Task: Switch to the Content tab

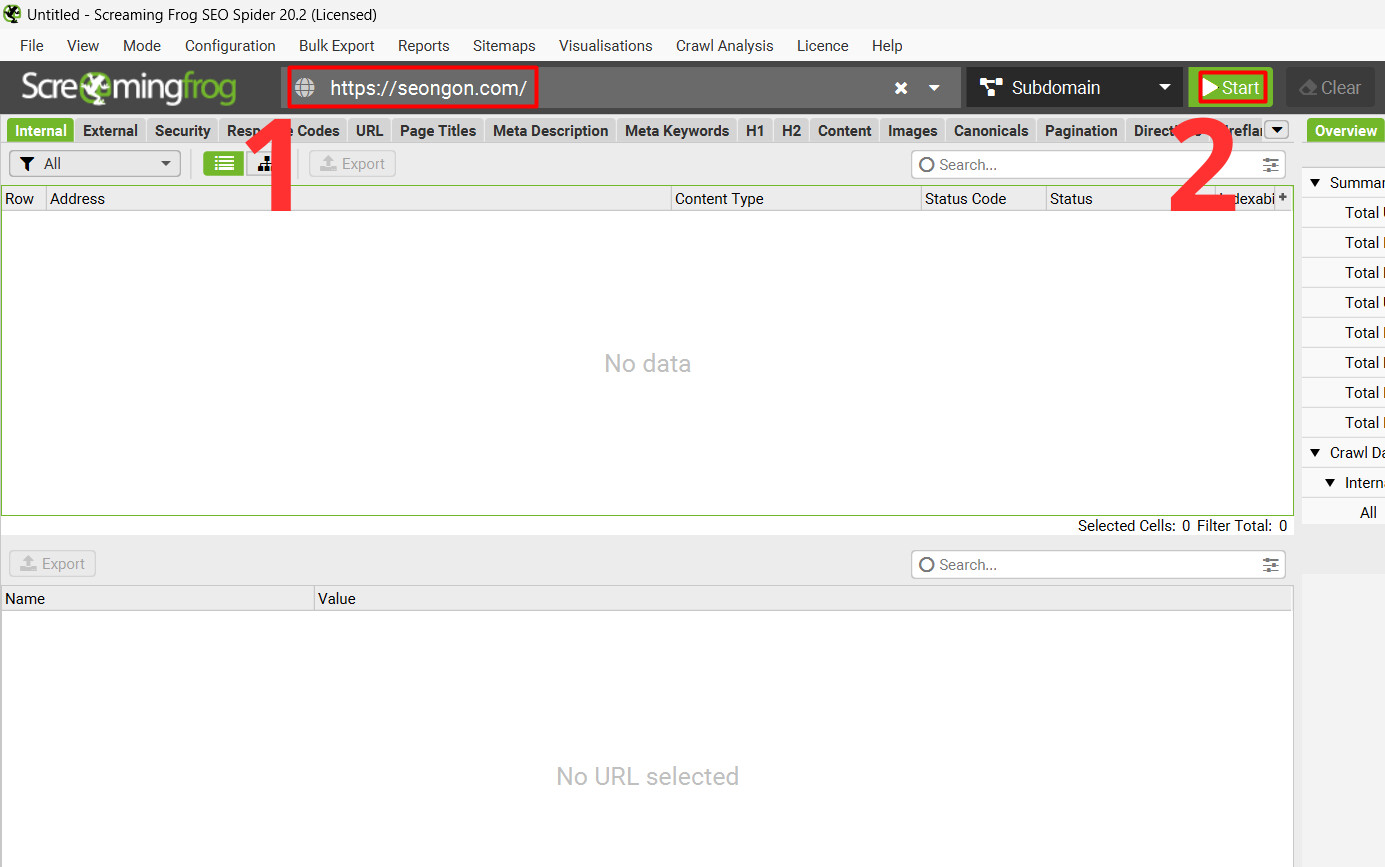Action: pos(845,131)
